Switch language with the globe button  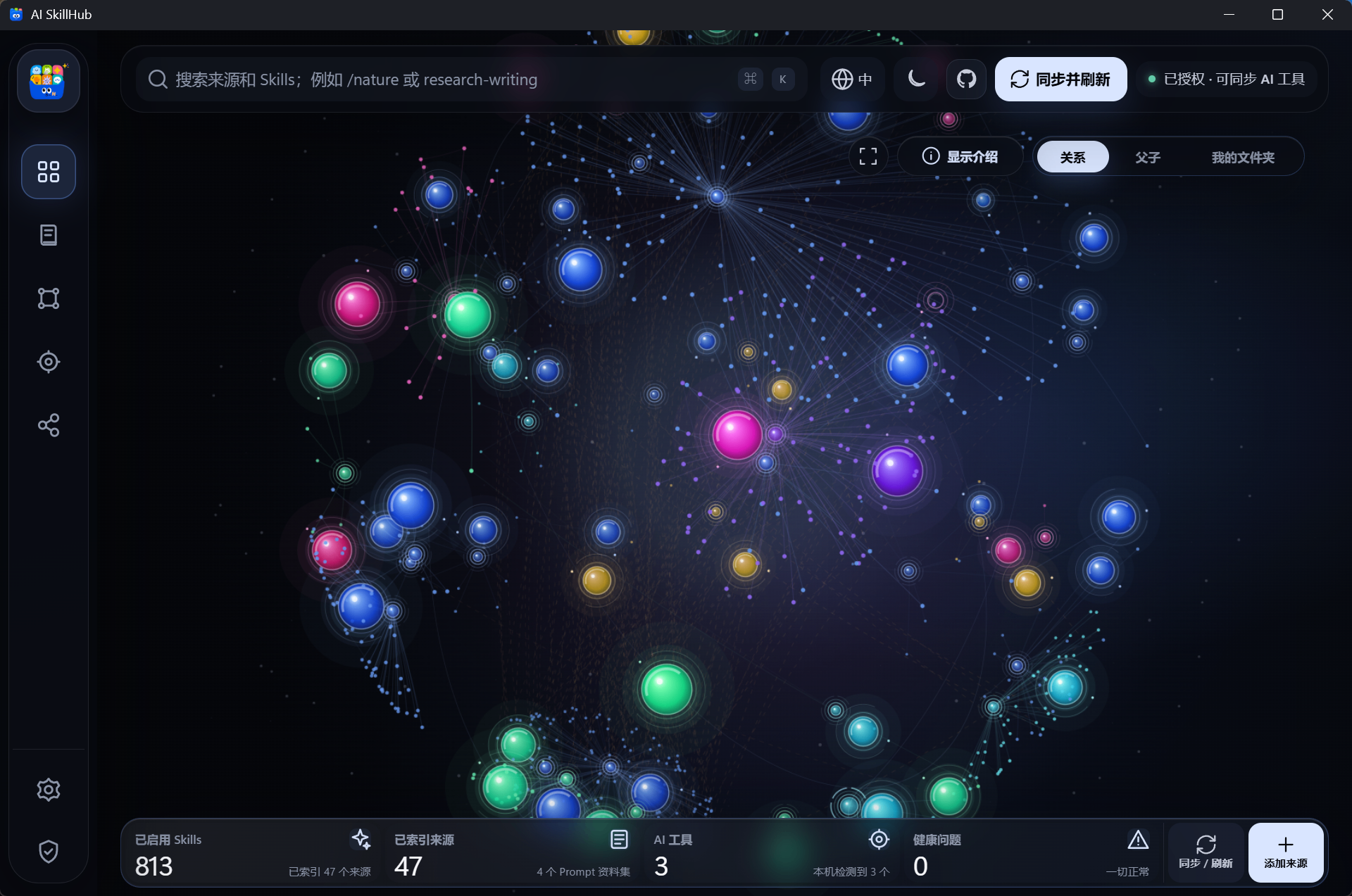tap(852, 80)
